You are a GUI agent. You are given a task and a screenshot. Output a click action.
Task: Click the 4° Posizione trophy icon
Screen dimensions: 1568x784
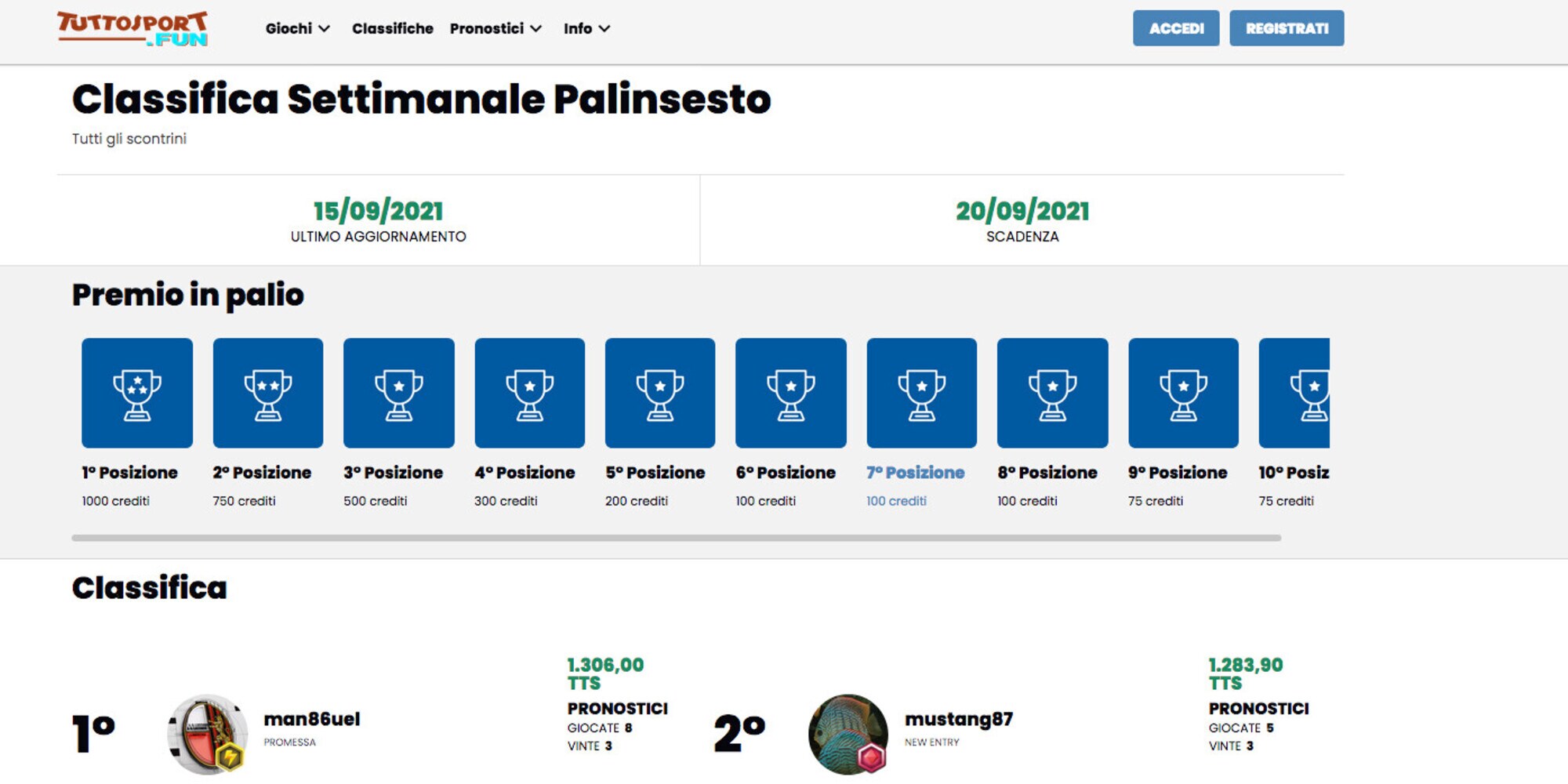click(530, 393)
